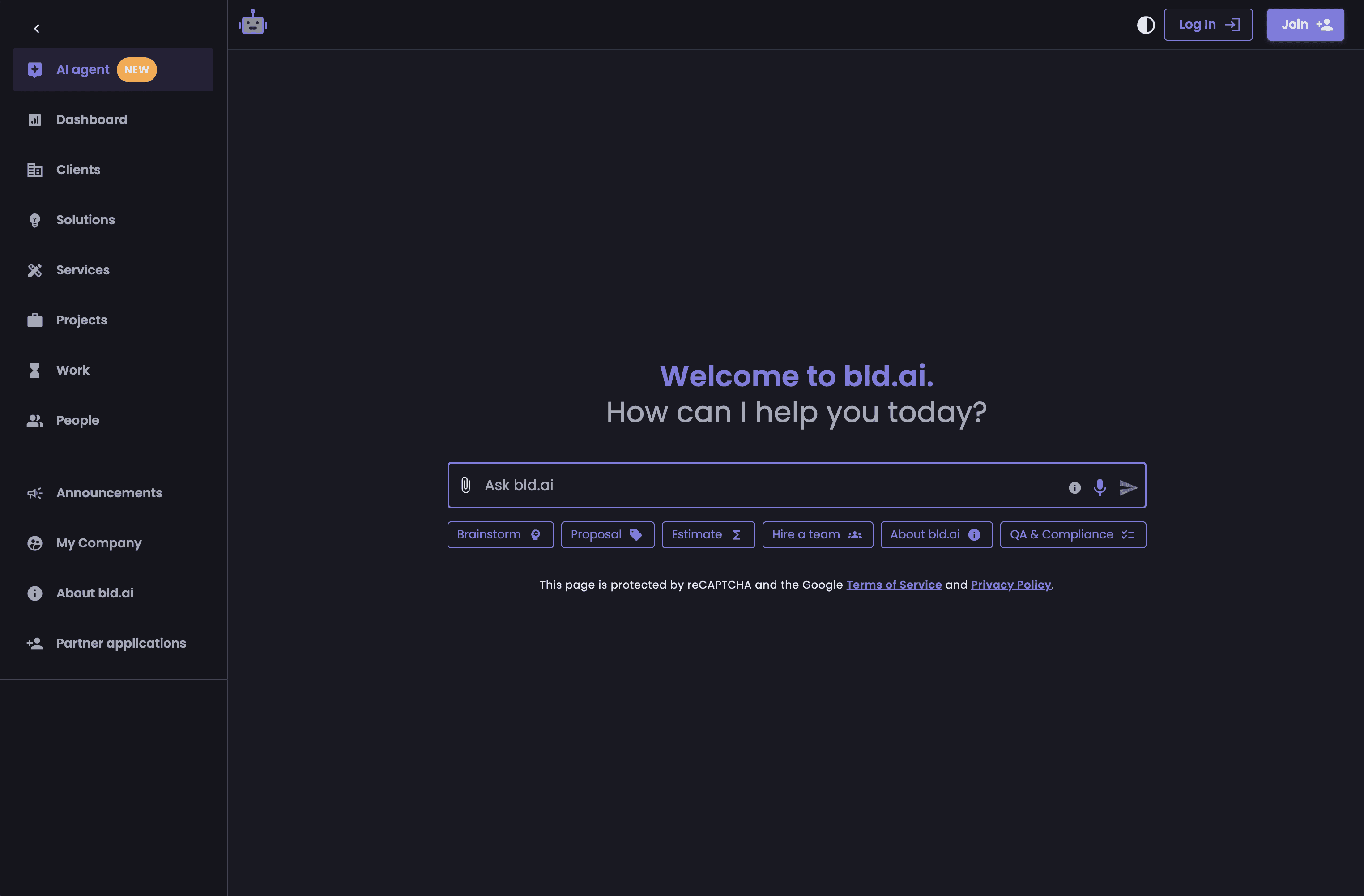Go to Clients in the sidebar
This screenshot has height=896, width=1364.
tap(113, 170)
